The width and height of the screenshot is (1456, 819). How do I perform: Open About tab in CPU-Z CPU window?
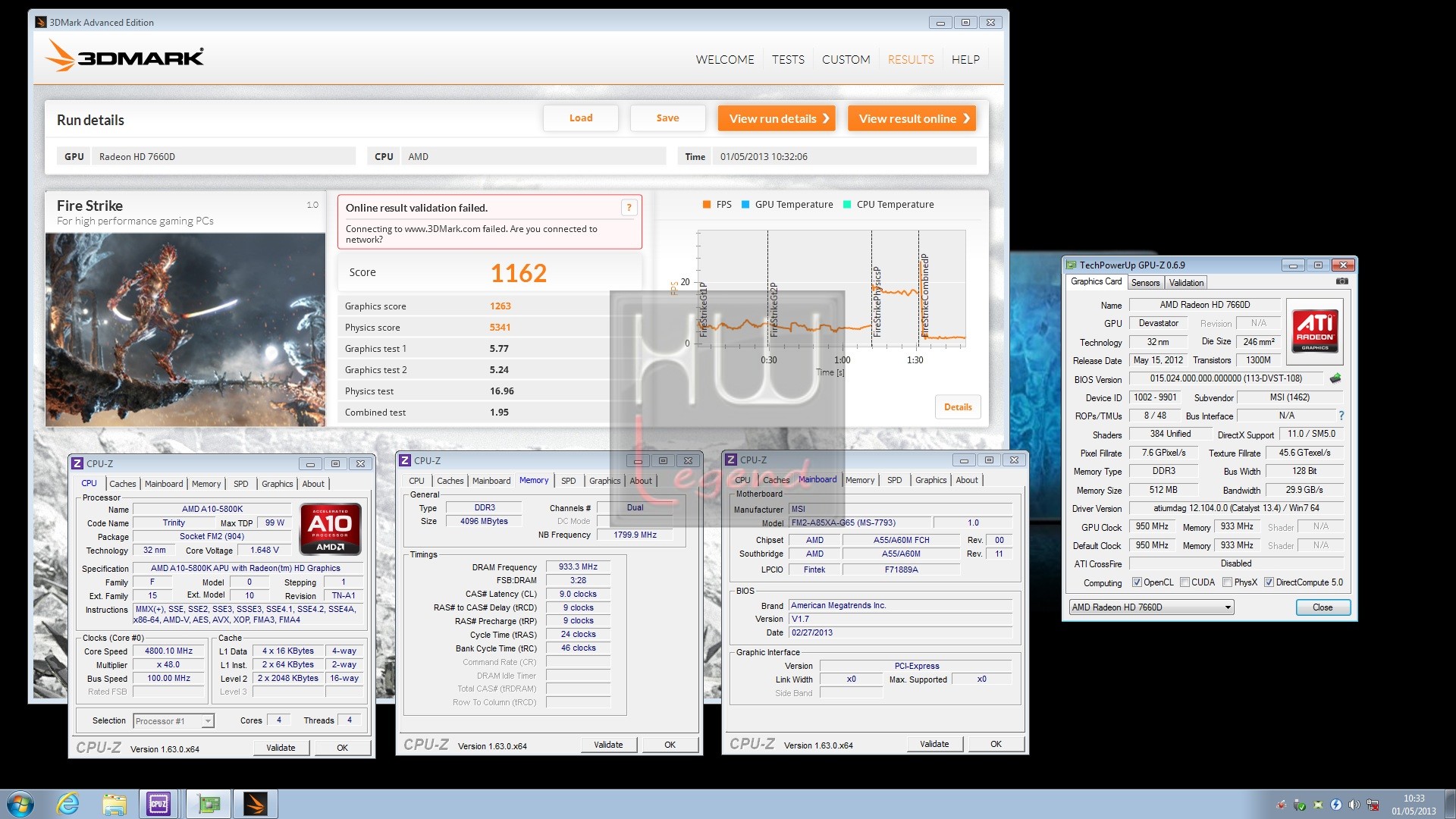312,484
